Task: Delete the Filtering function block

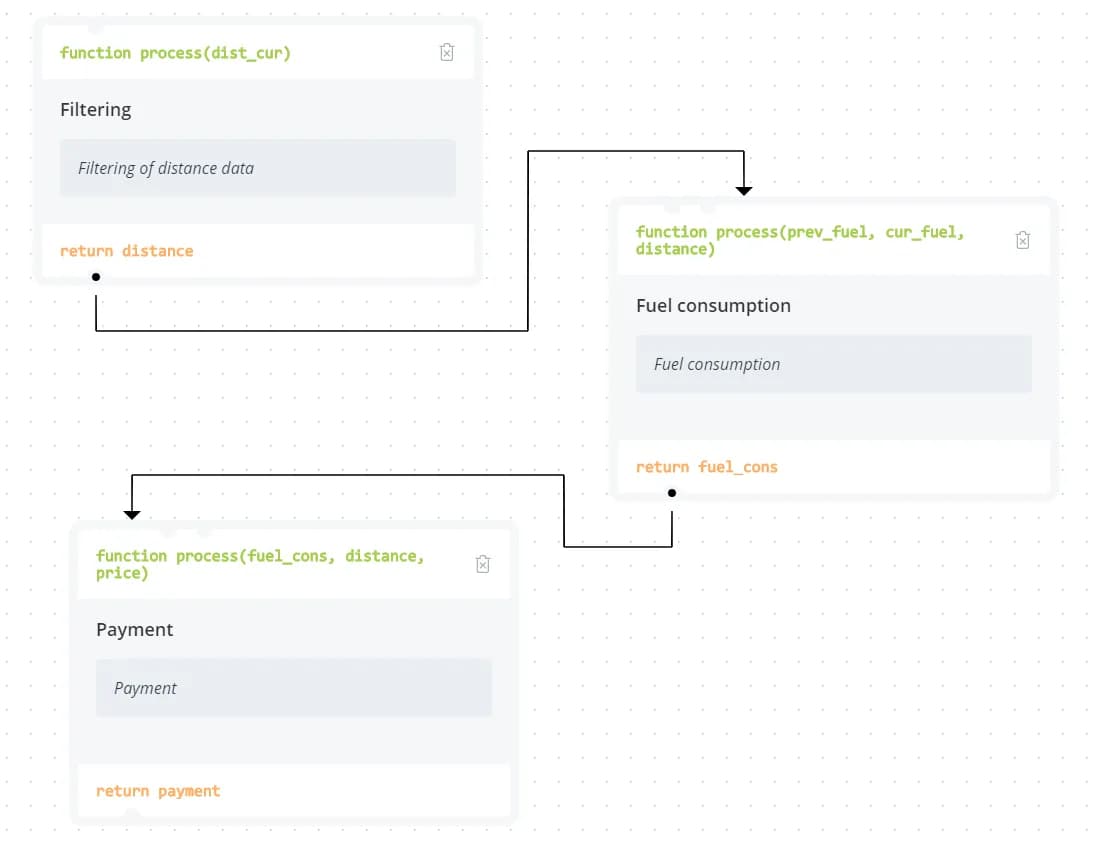Action: coord(447,52)
